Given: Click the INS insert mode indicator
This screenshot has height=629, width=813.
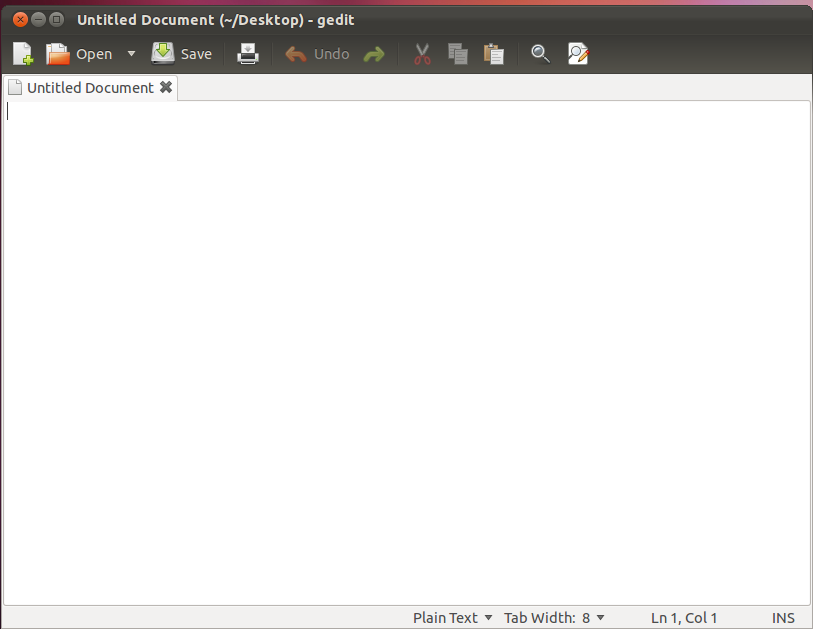Looking at the screenshot, I should (783, 618).
